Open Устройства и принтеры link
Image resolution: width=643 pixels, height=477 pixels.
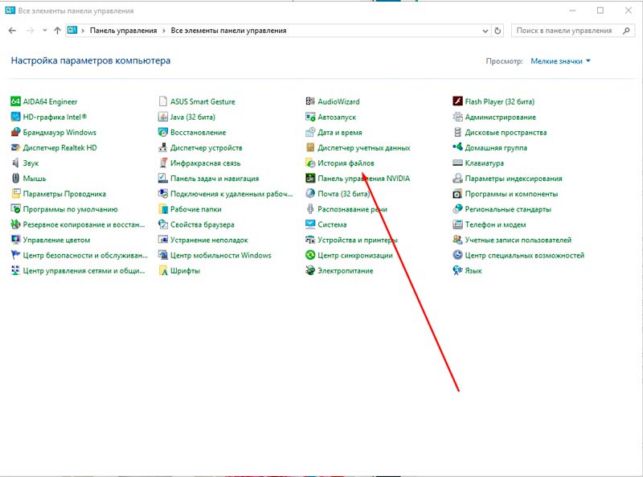click(358, 240)
